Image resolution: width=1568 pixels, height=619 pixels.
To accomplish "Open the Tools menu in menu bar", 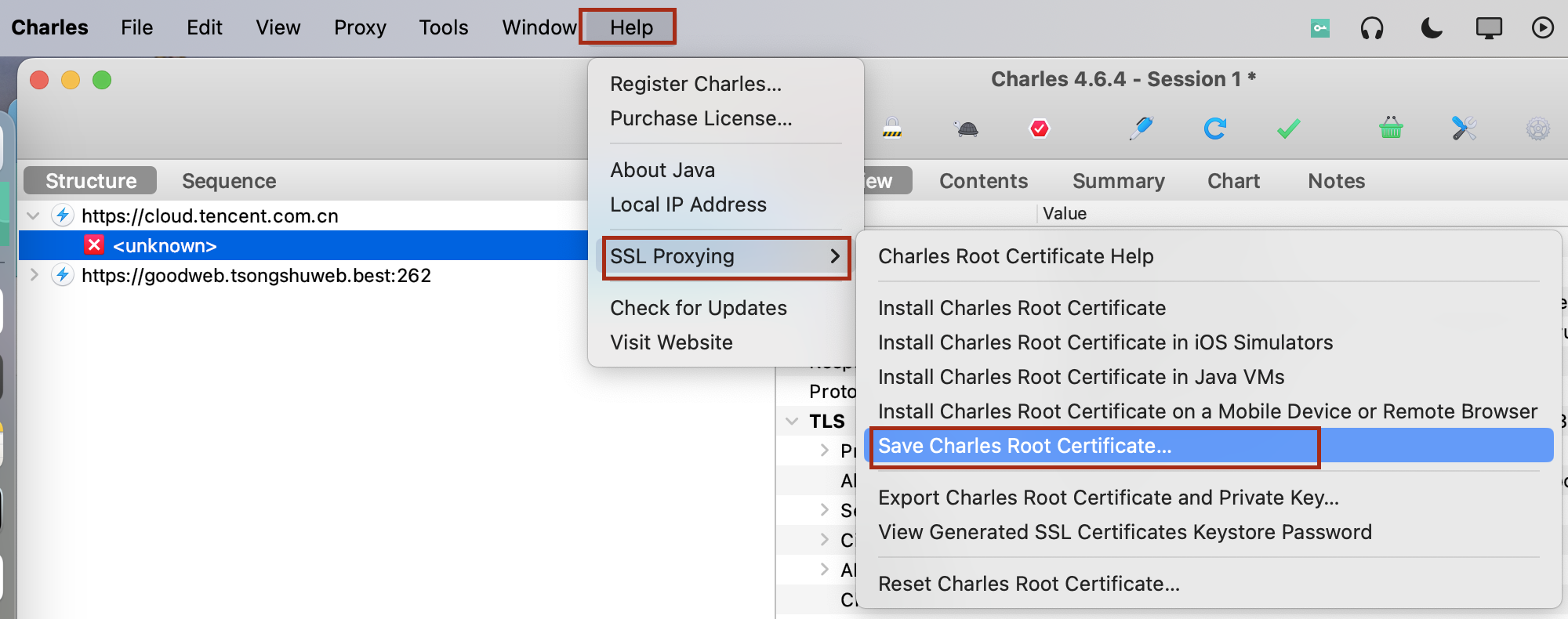I will coord(444,27).
